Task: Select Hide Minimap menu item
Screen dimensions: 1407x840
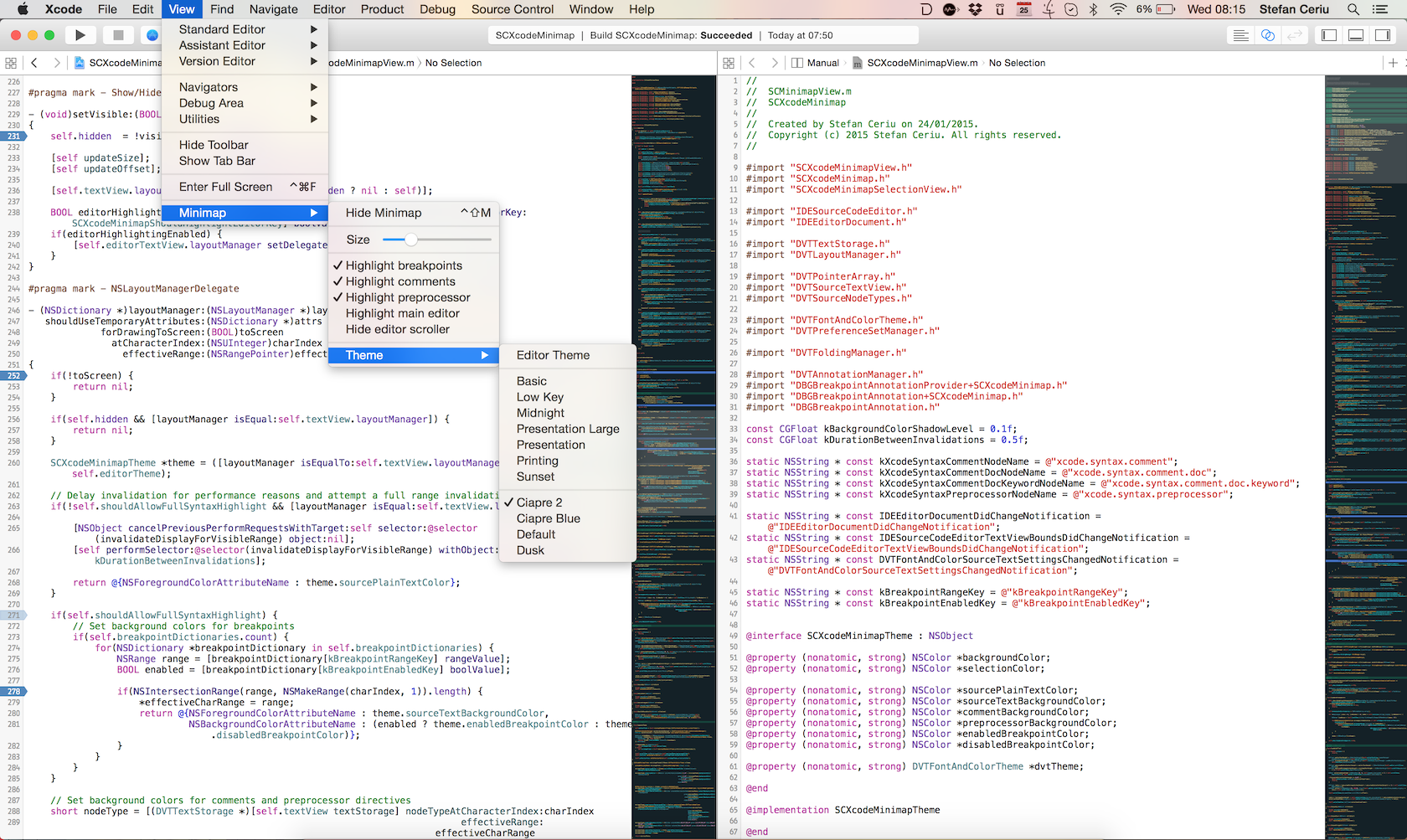Action: point(384,213)
